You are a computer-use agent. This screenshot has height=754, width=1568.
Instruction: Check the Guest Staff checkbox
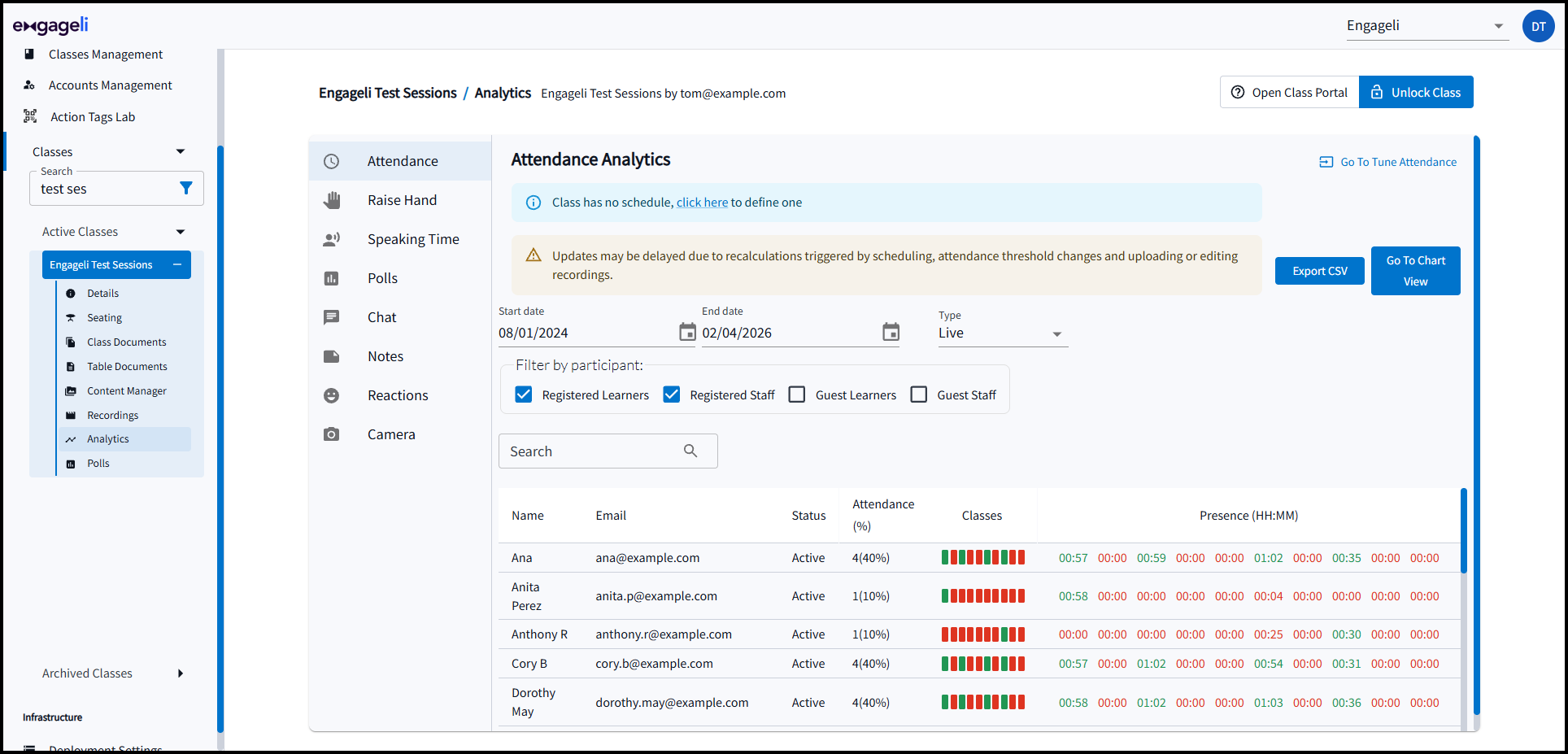click(x=919, y=394)
